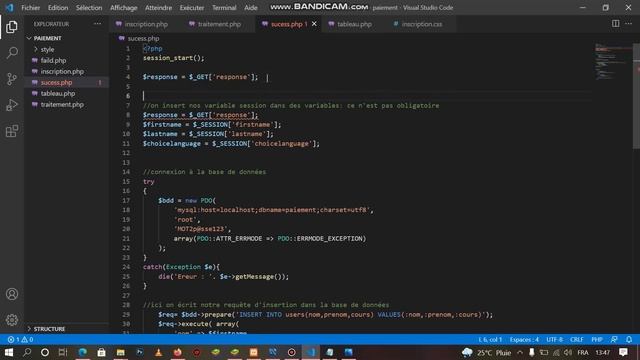The width and height of the screenshot is (640, 360).
Task: Click the '//connexion à la base de données' comment
Action: pyautogui.click(x=204, y=172)
